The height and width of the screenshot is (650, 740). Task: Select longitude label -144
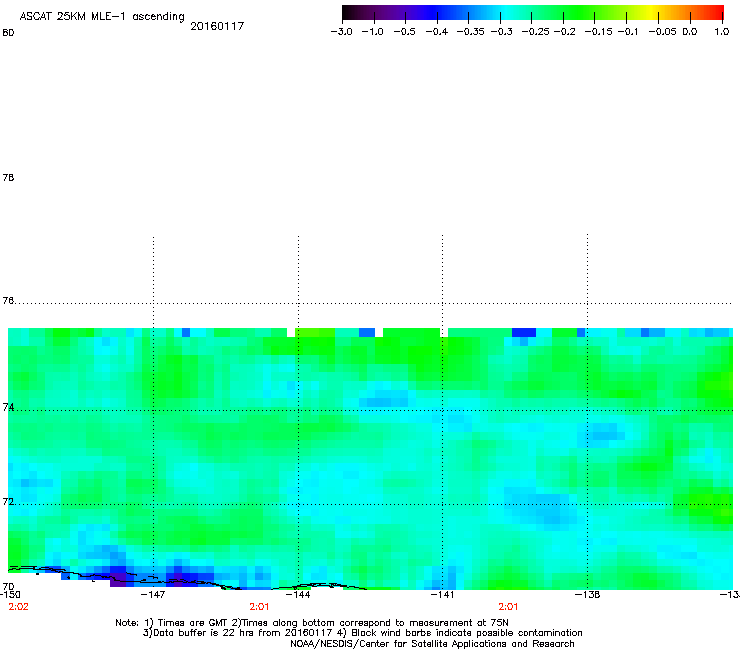pos(298,595)
